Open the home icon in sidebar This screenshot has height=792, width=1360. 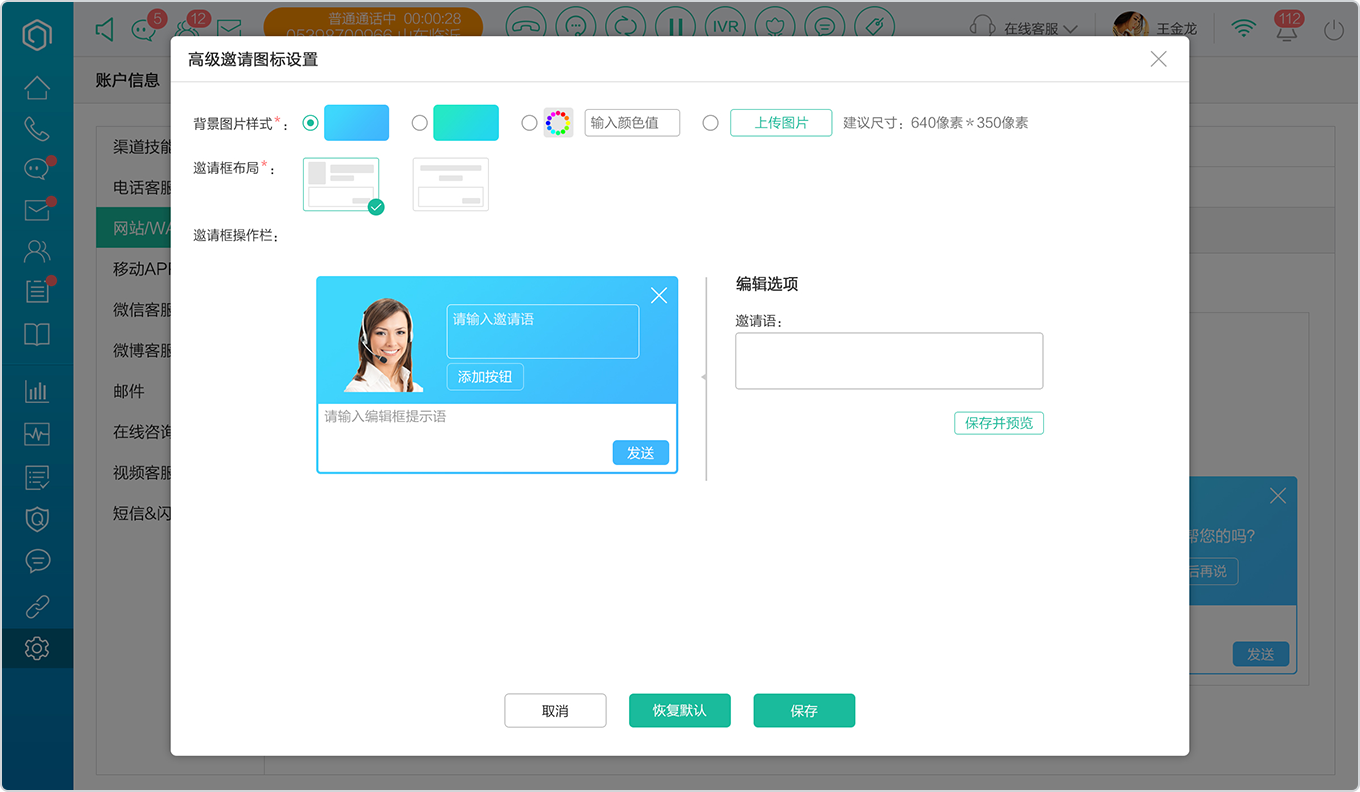tap(37, 88)
